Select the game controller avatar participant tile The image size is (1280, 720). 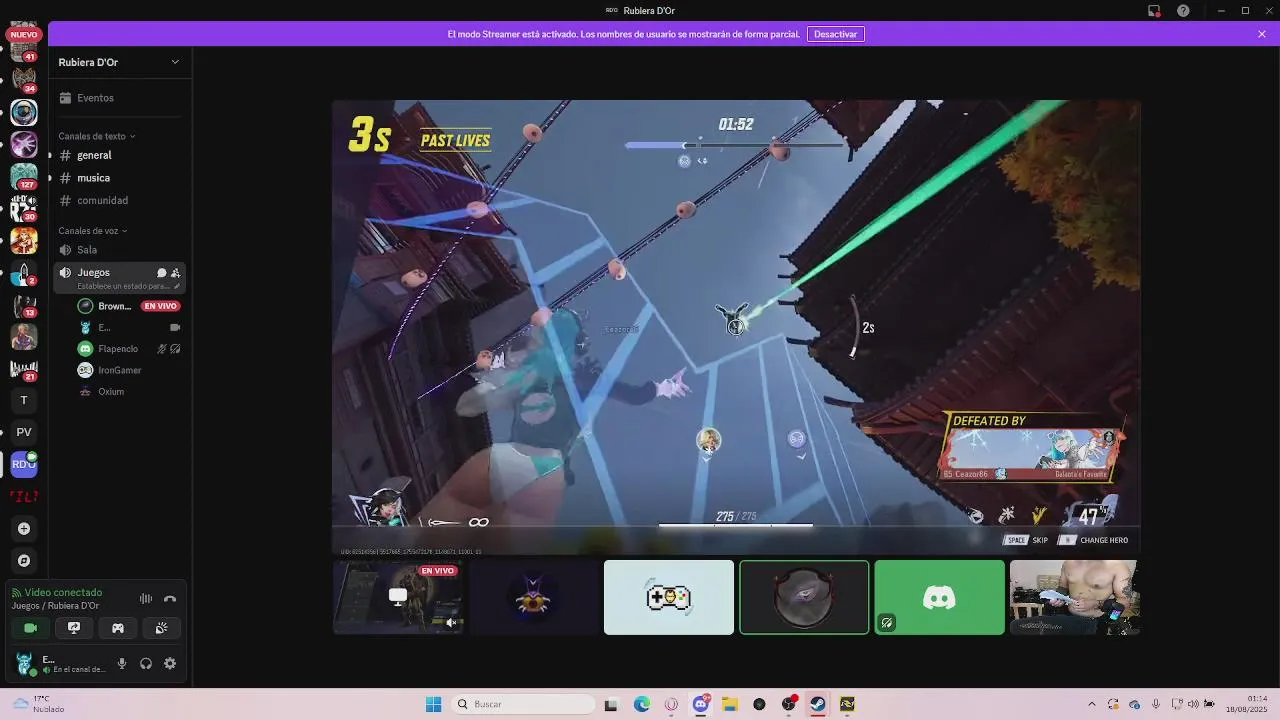coord(669,597)
